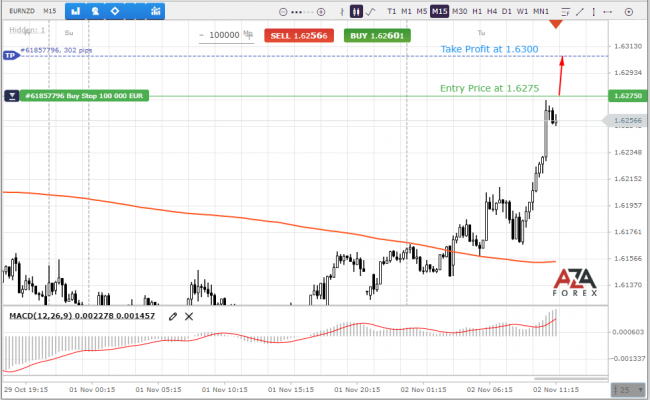Select the horizontal line drawing tool

click(x=608, y=12)
